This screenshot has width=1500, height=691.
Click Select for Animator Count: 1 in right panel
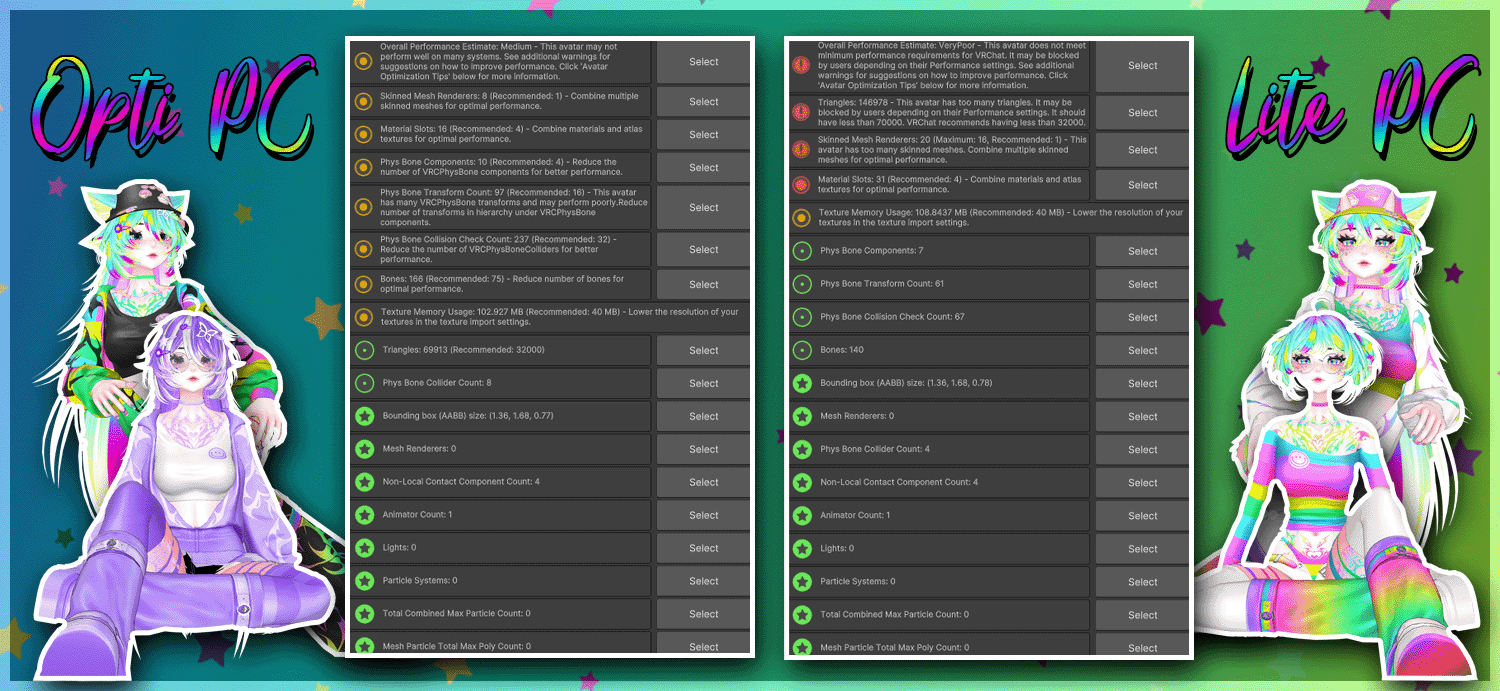[1142, 516]
